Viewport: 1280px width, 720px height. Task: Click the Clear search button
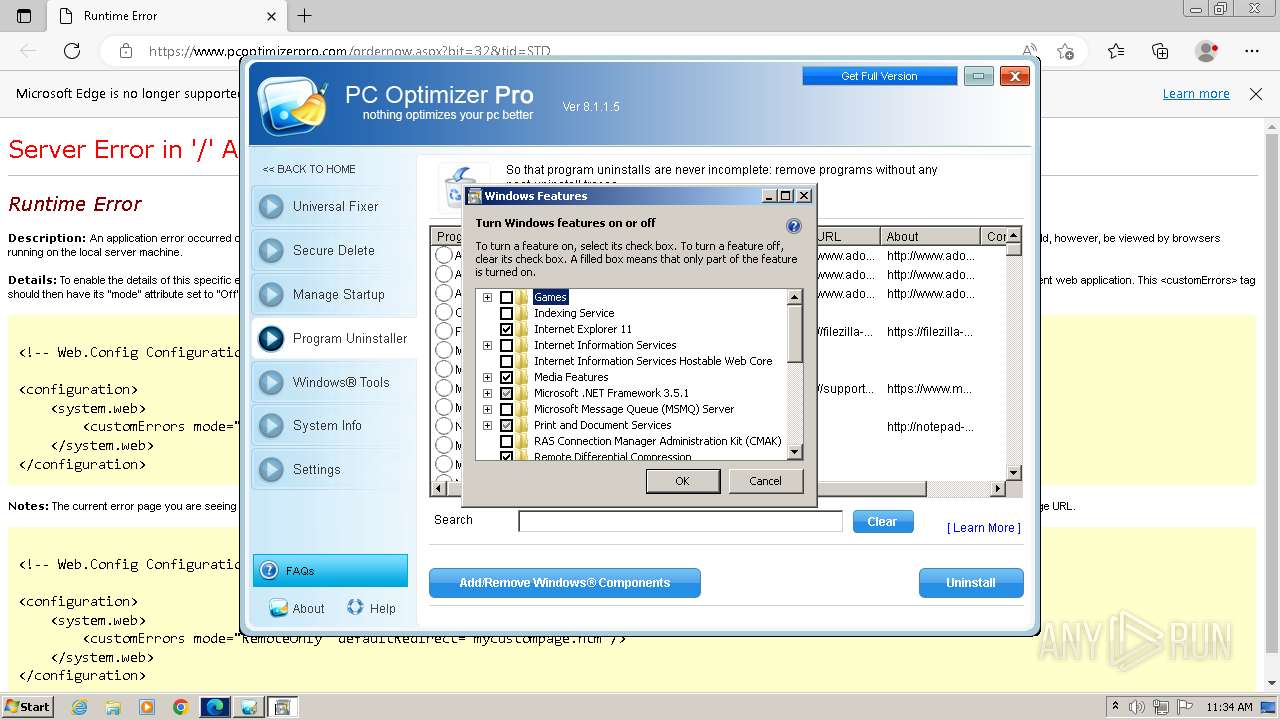click(x=883, y=522)
